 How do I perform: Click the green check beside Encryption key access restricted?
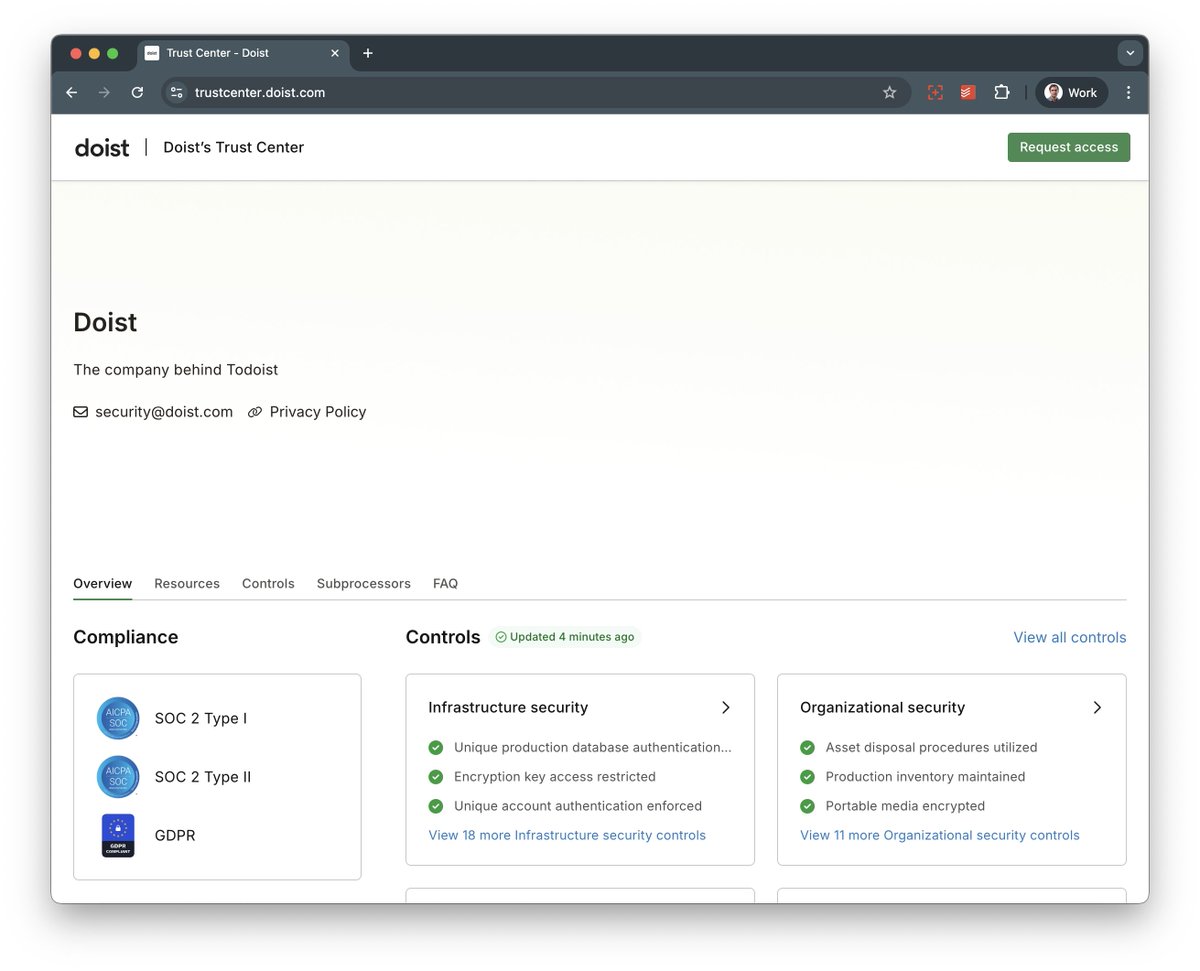(x=436, y=777)
